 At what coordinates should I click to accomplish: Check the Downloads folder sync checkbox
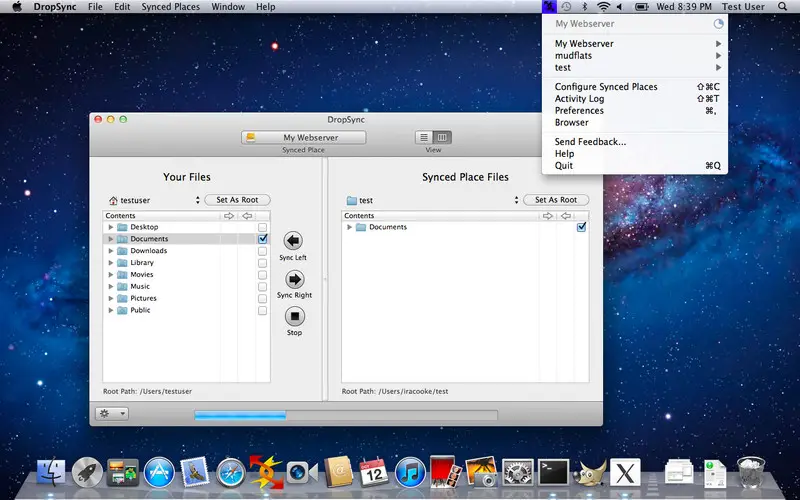(x=262, y=251)
